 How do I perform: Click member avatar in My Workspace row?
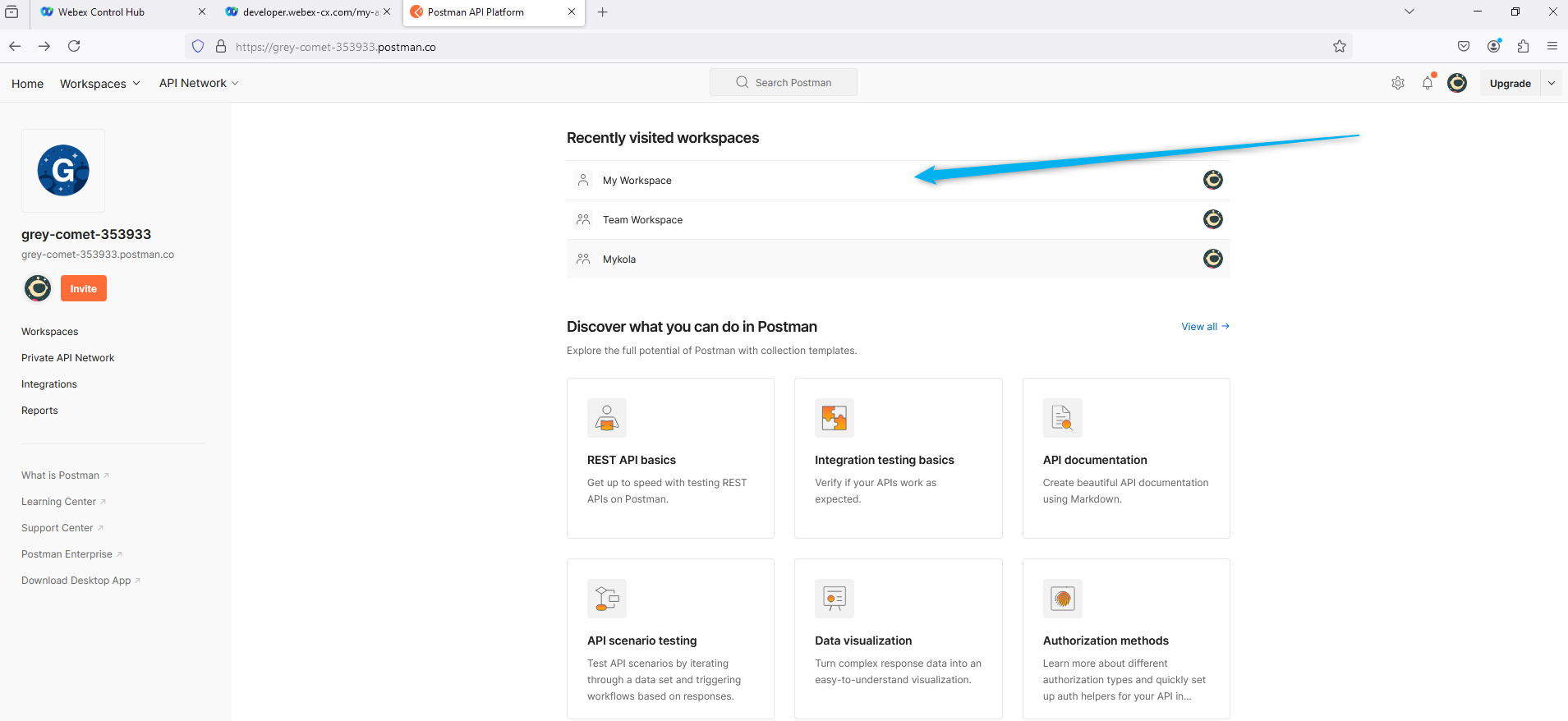(x=1213, y=180)
